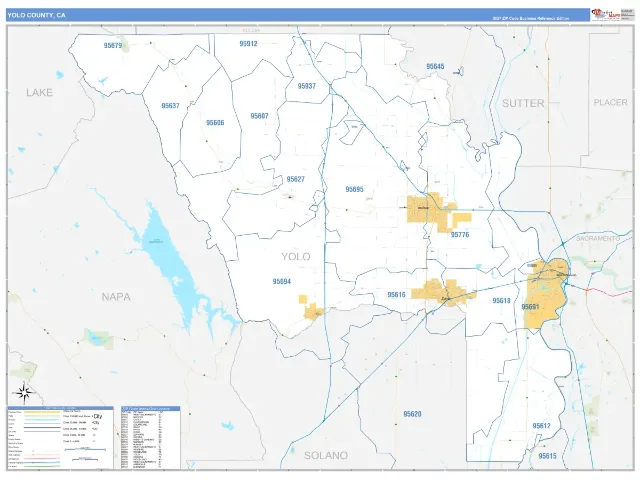The image size is (640, 480).
Task: Click the ZIP code index table
Action: pyautogui.click(x=151, y=437)
